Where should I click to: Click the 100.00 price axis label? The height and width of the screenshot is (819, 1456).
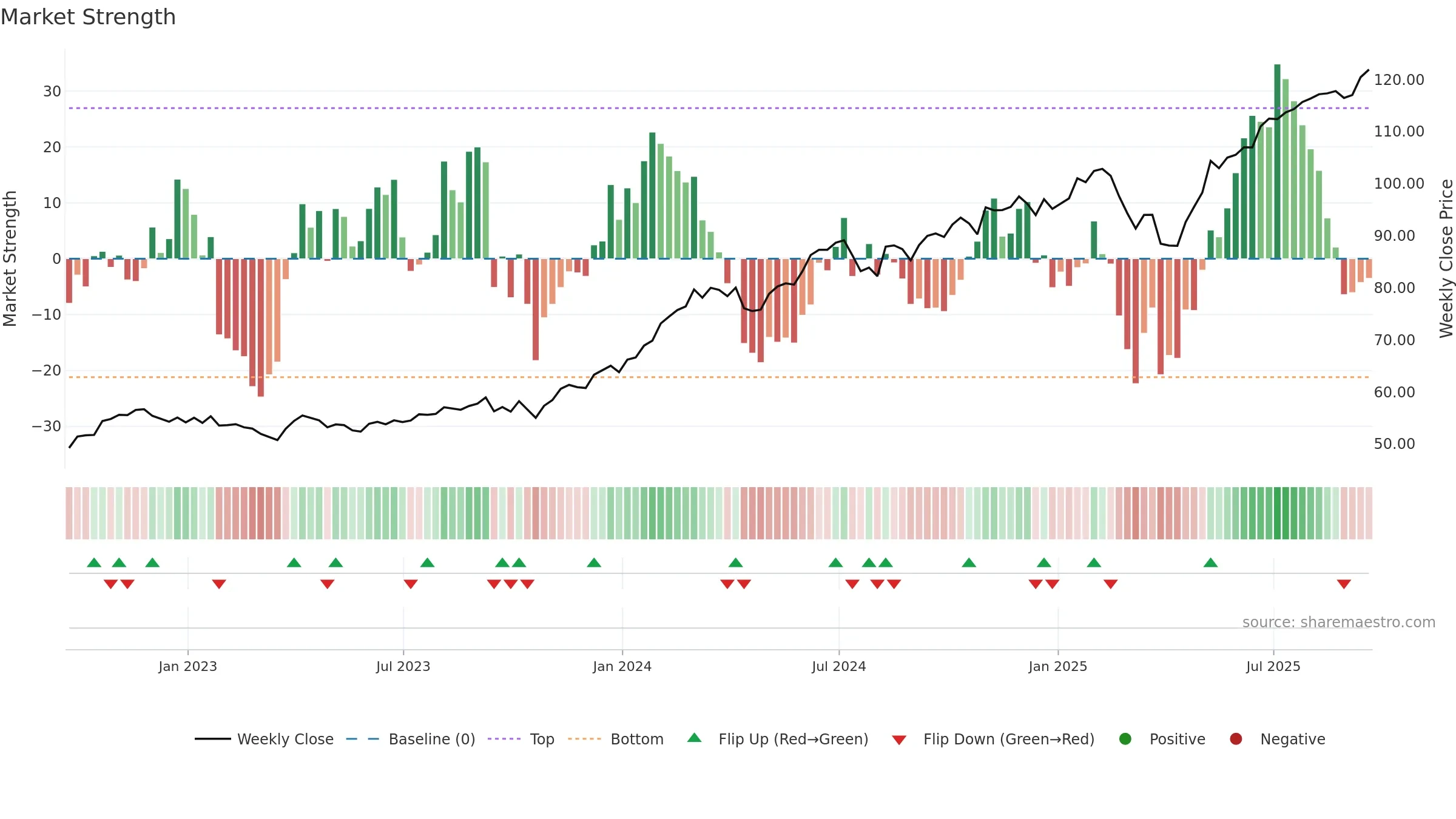pos(1399,183)
